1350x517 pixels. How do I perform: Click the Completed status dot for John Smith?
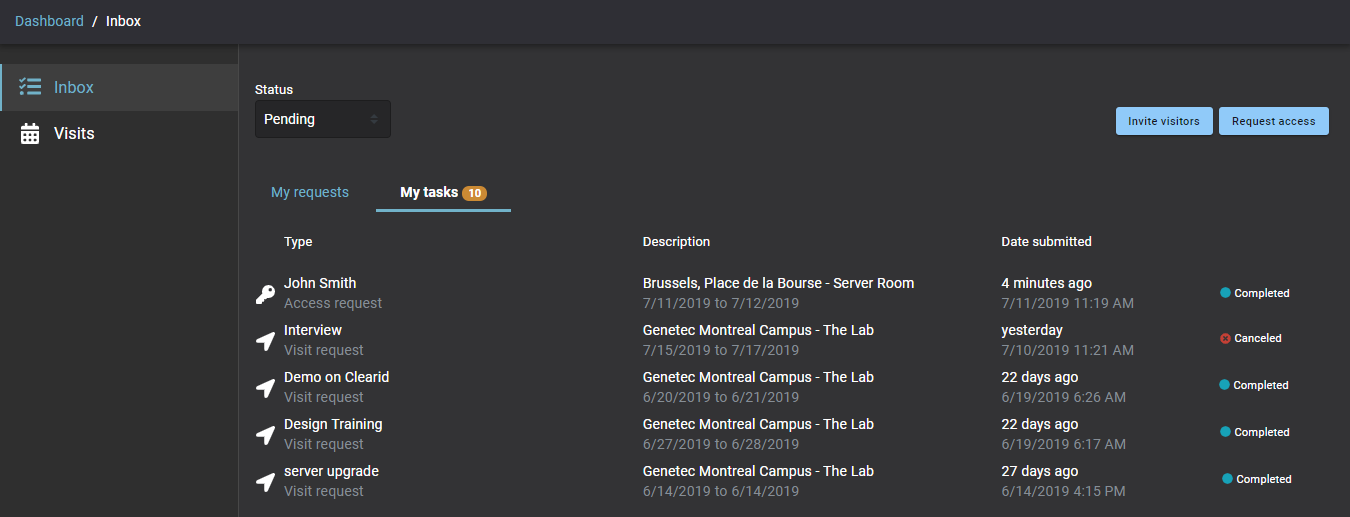pos(1225,293)
